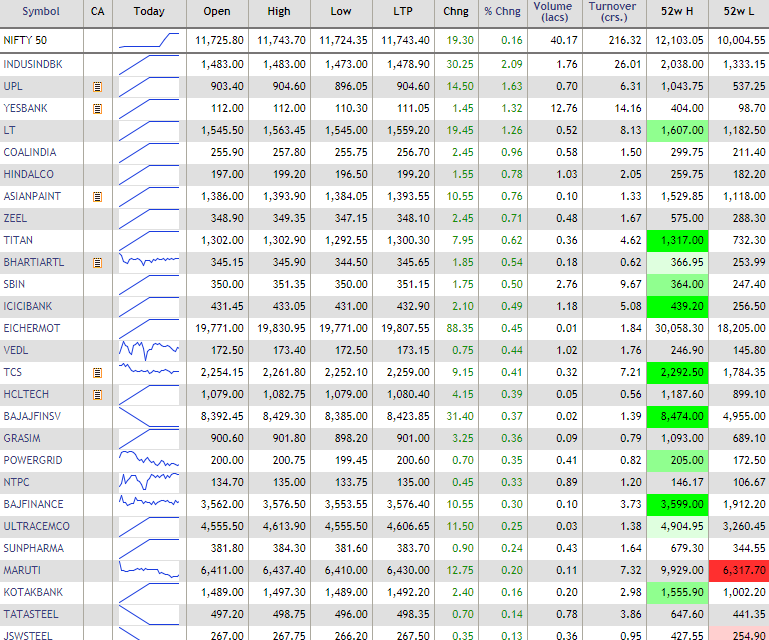This screenshot has width=769, height=640.
Task: Click HCLTECH's corporate action icon
Action: click(97, 394)
